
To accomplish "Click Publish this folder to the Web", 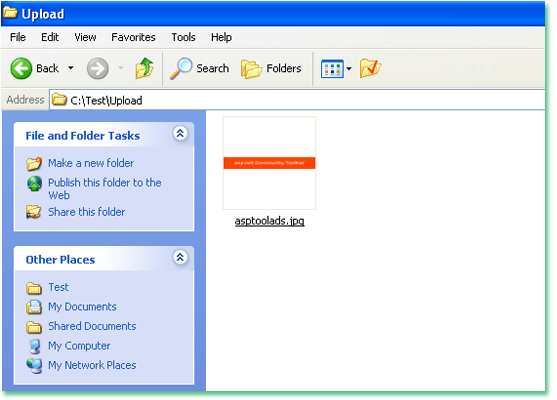I will click(104, 189).
